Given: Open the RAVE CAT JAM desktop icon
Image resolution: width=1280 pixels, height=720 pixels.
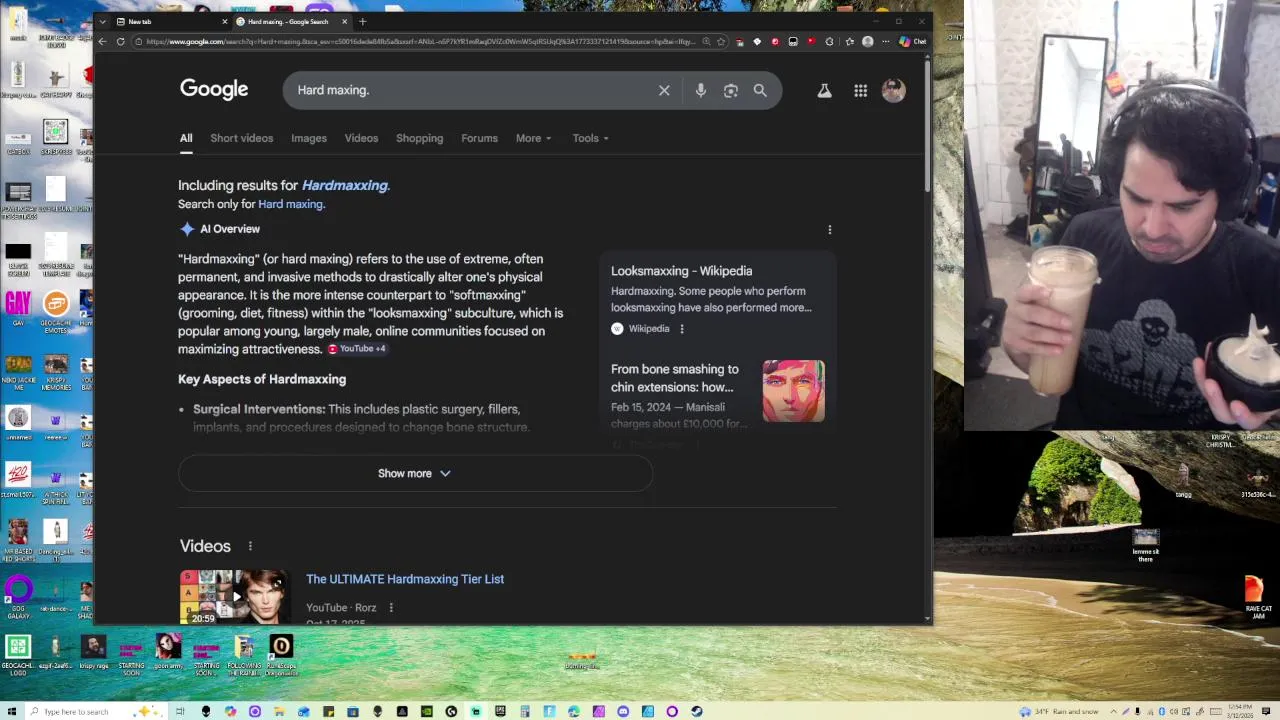Looking at the screenshot, I should [x=1257, y=598].
